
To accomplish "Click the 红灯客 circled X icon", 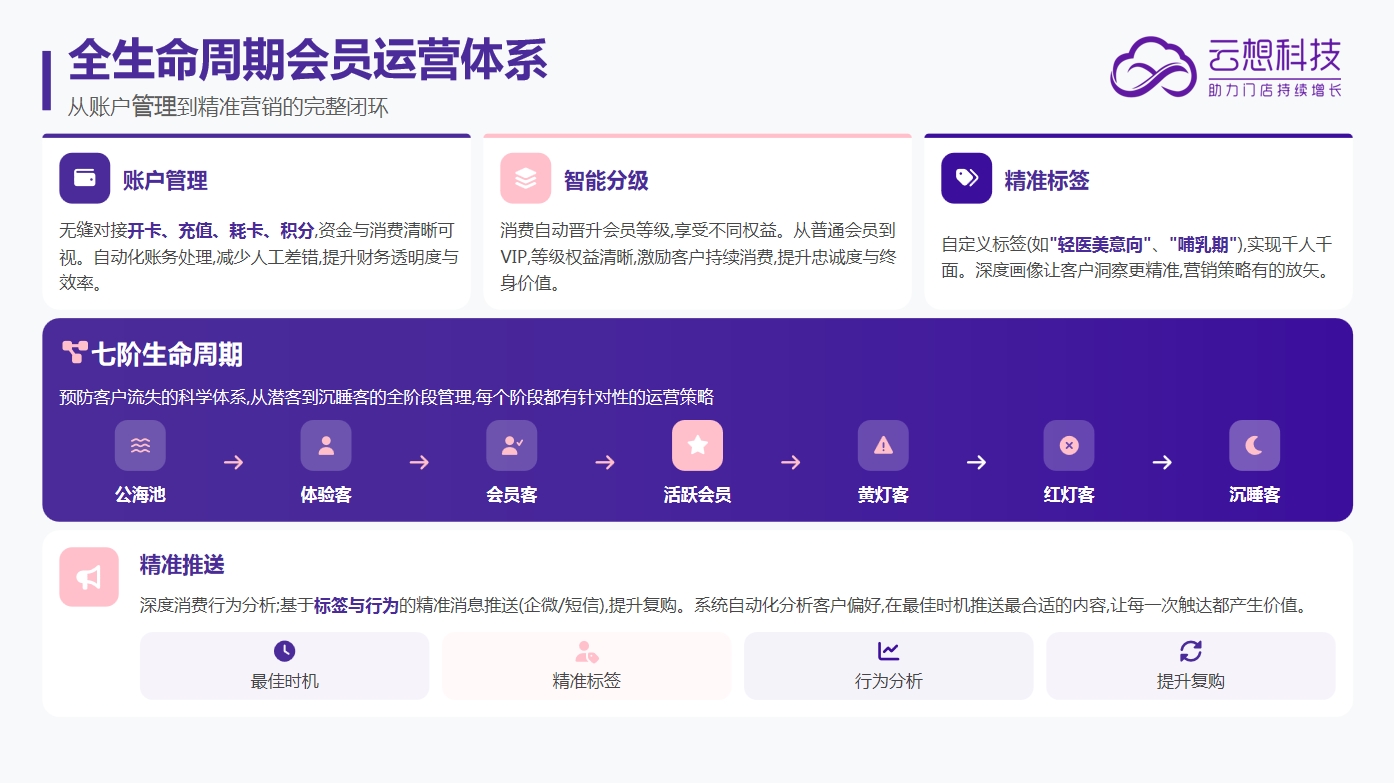I will point(1068,446).
